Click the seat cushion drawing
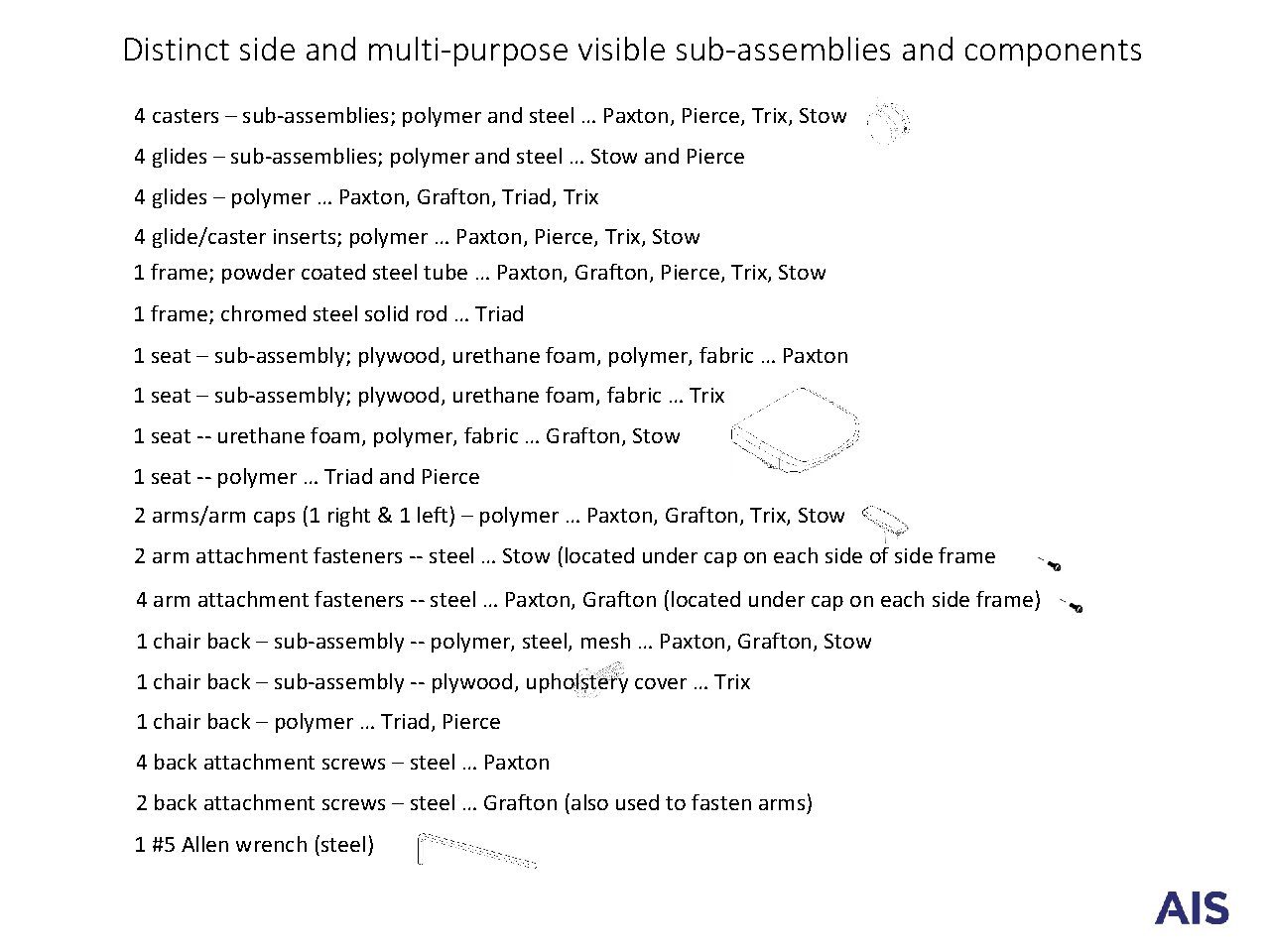Viewport: 1270px width, 952px height. pyautogui.click(x=795, y=430)
